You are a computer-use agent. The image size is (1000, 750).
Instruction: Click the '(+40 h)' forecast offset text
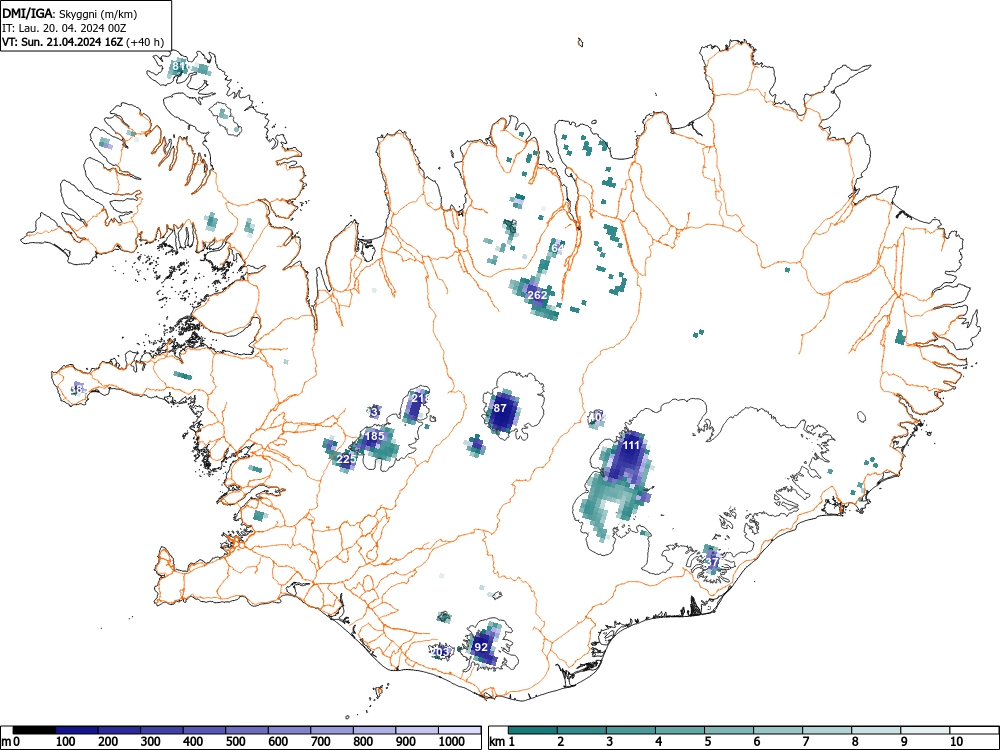click(145, 42)
